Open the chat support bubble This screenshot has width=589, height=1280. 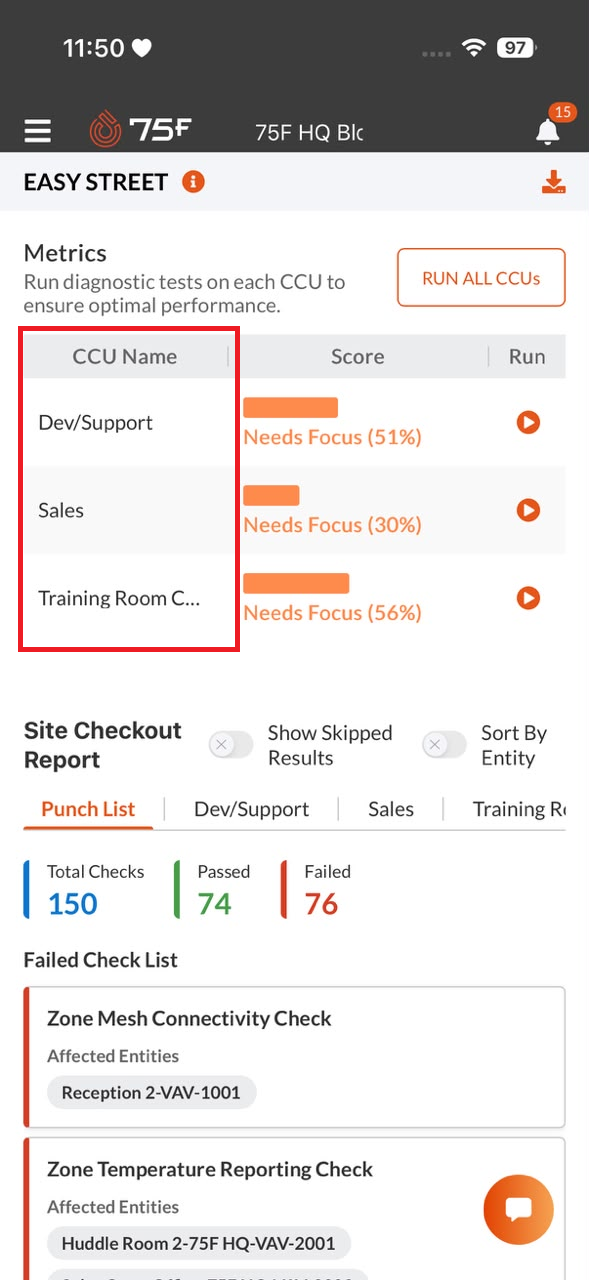click(518, 1210)
